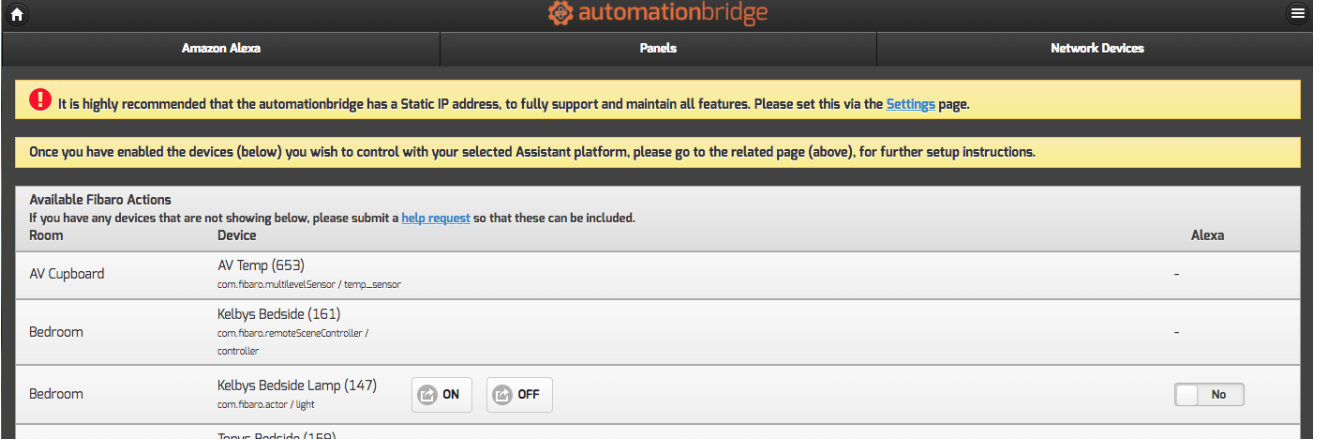The height and width of the screenshot is (444, 1320).
Task: Click the Kelbys Bedside Lamp (147) label
Action: (297, 385)
